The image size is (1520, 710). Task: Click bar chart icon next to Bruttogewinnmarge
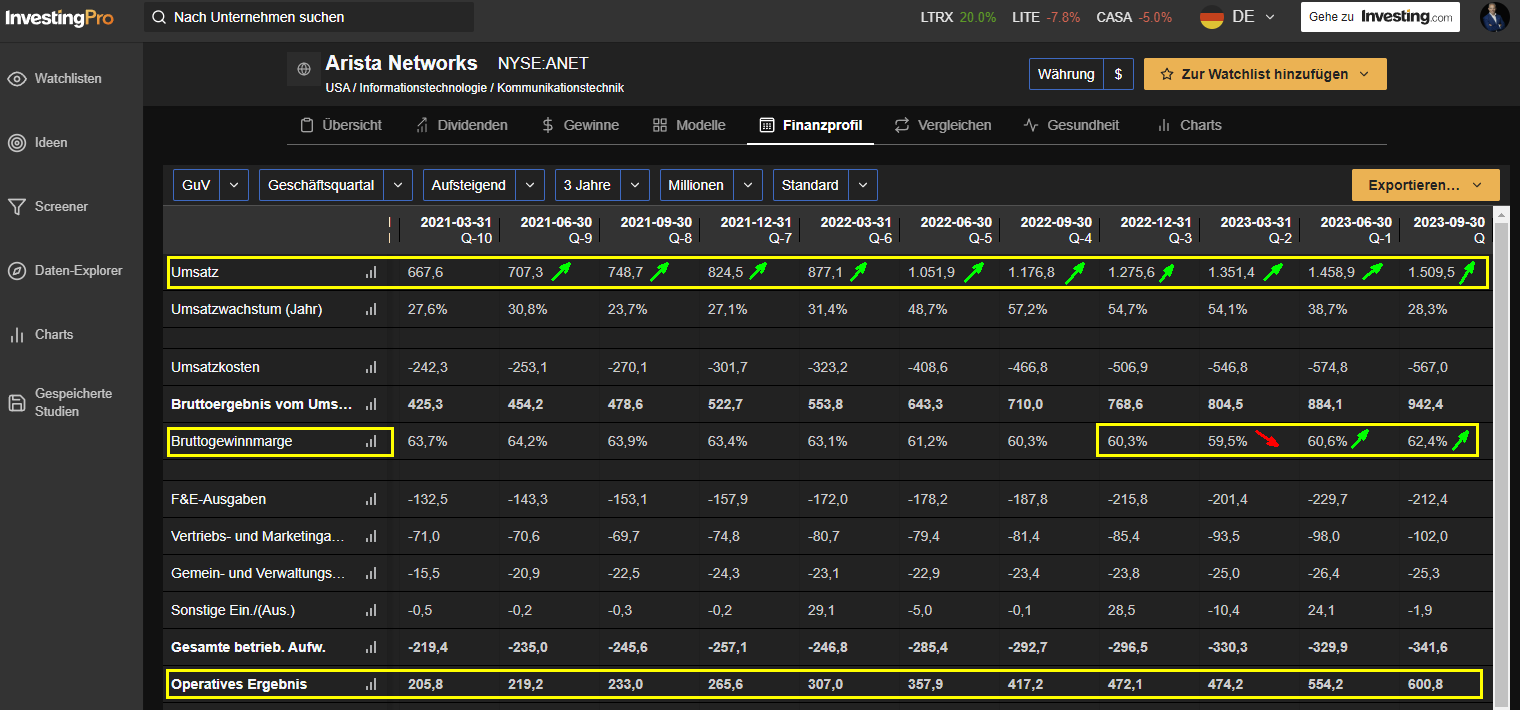pos(372,441)
